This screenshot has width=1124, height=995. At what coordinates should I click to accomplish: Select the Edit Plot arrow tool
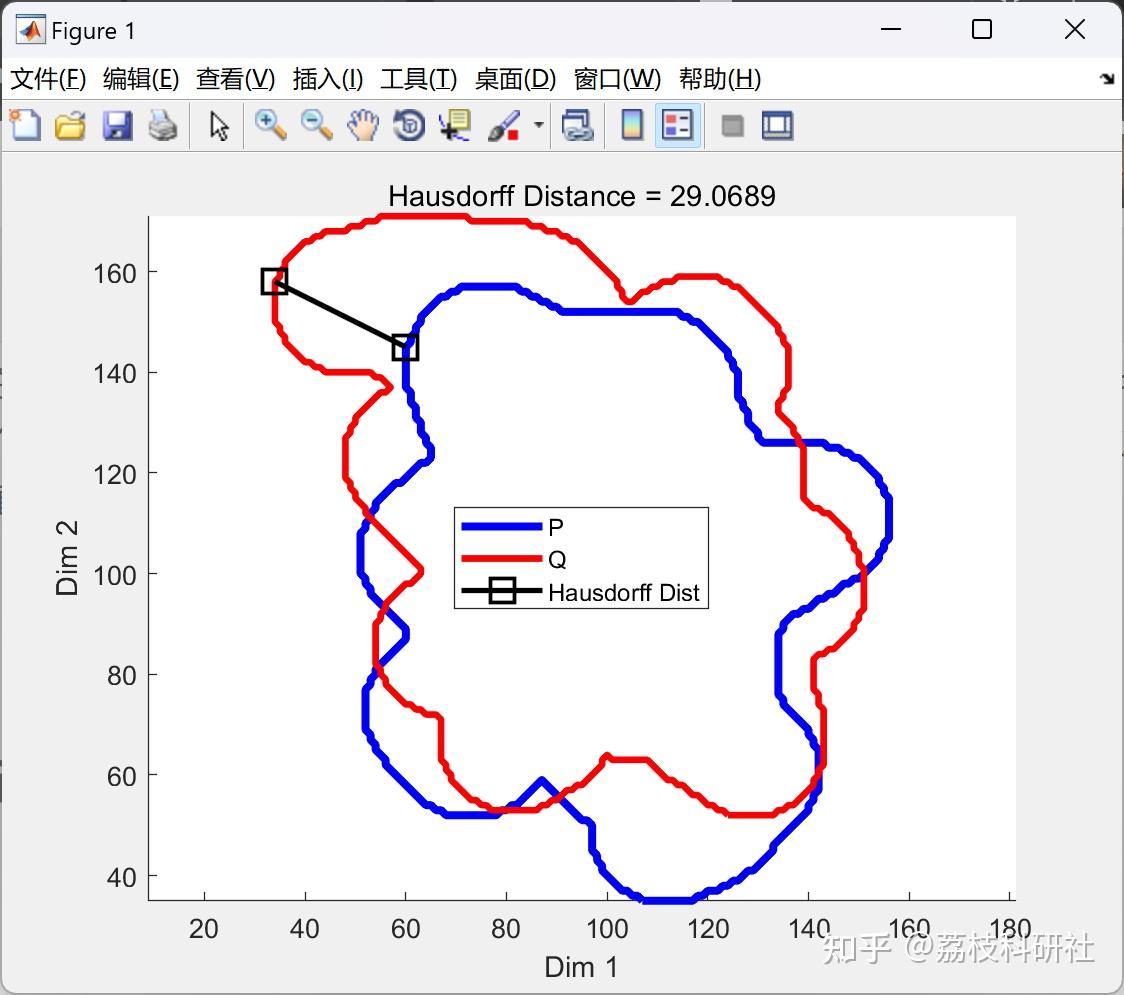tap(219, 125)
